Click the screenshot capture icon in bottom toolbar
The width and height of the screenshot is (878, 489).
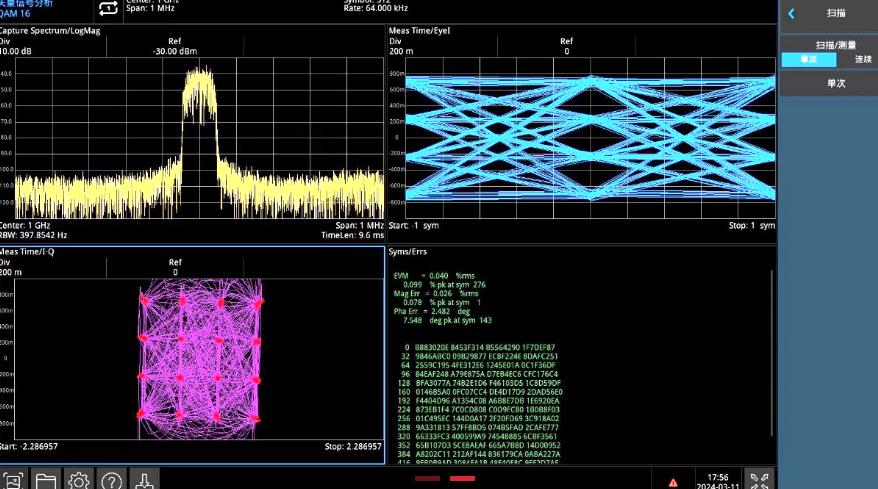click(x=12, y=480)
